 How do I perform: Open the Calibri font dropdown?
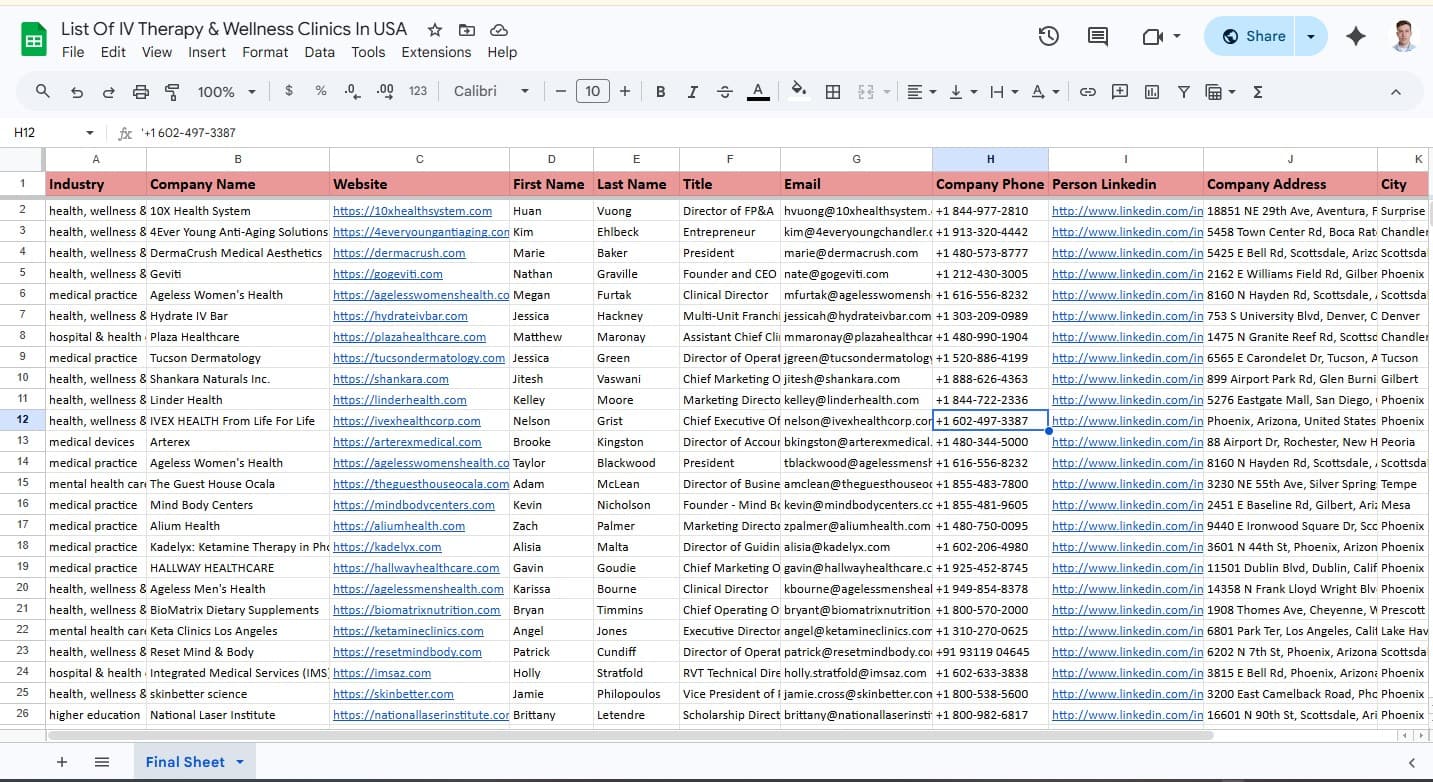(492, 91)
